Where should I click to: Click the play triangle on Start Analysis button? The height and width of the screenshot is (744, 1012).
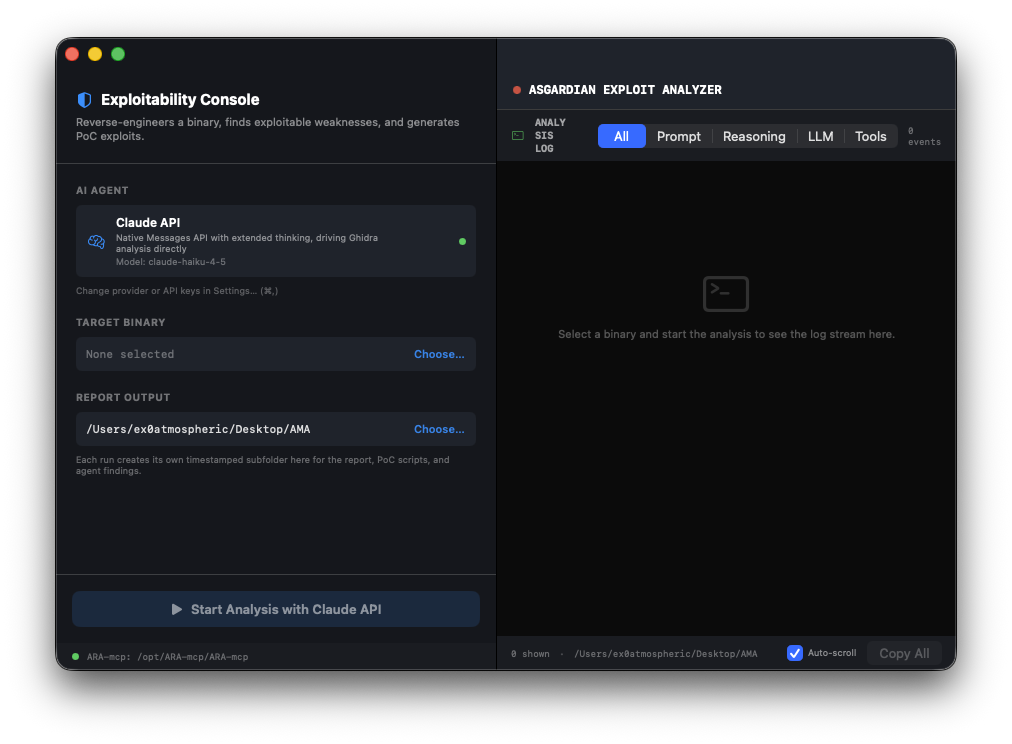[176, 609]
